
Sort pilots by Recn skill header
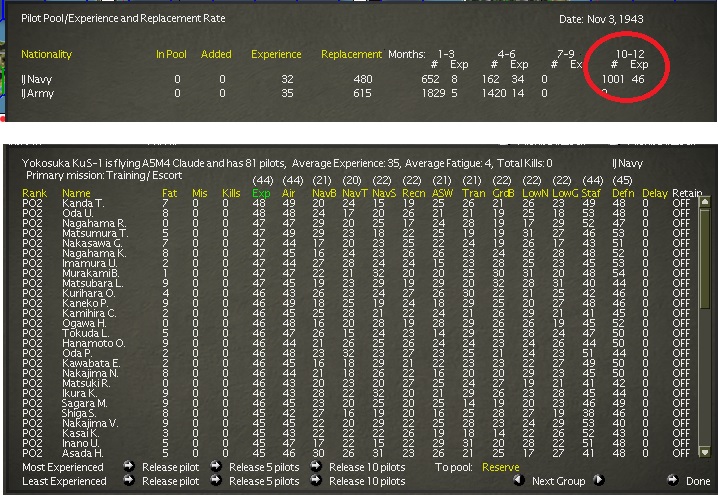[413, 193]
